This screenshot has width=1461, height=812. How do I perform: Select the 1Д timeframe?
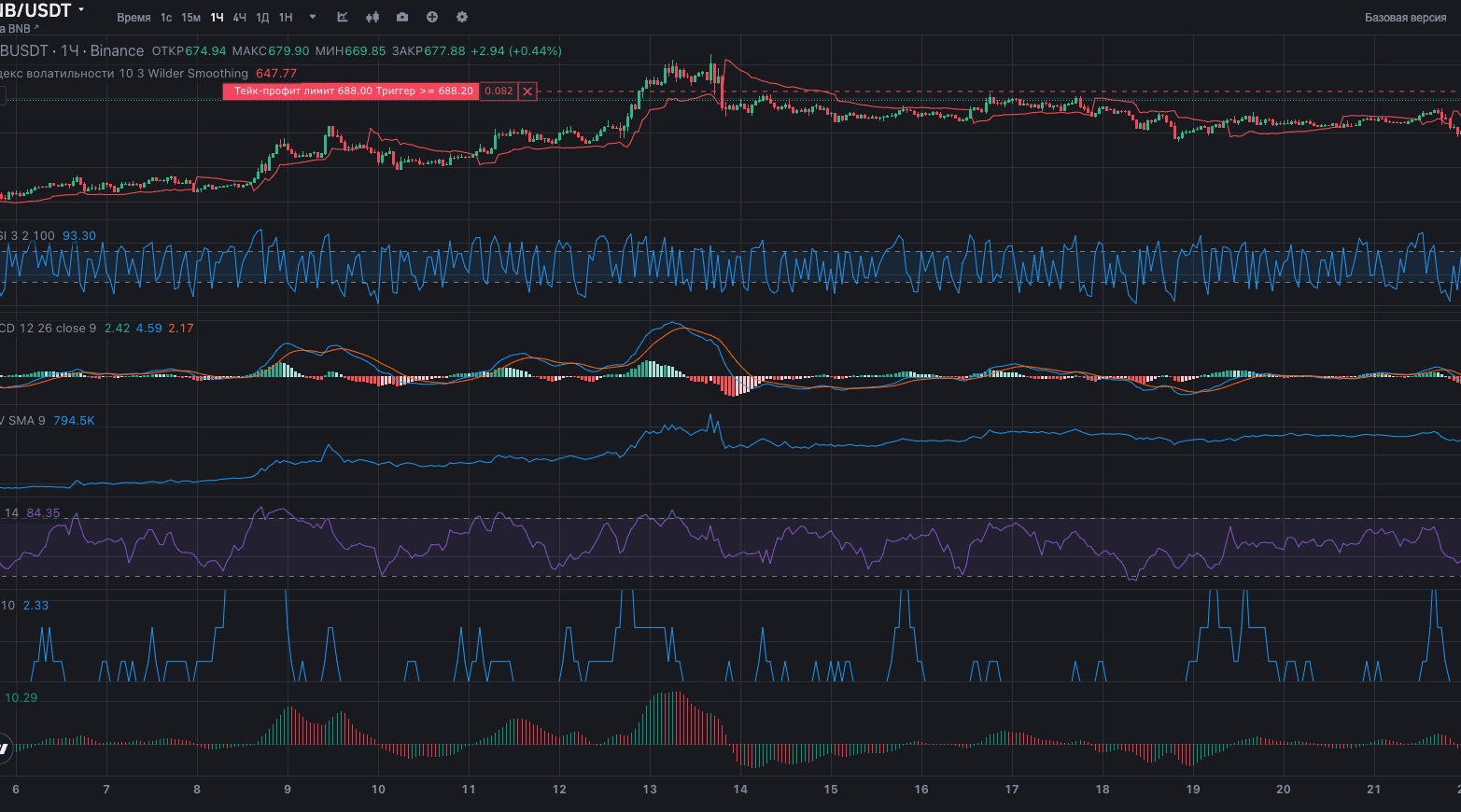pos(262,17)
